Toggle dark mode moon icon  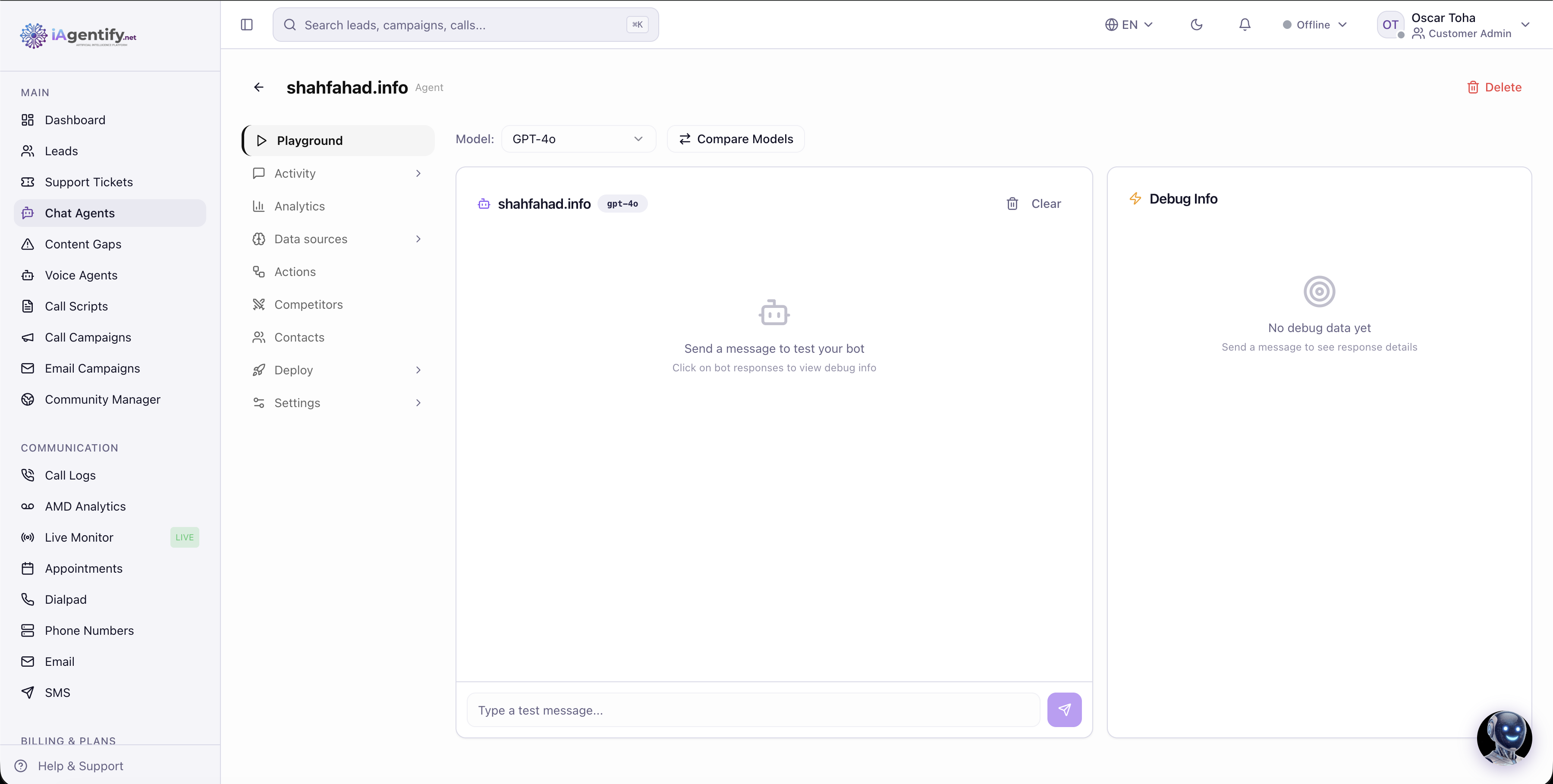click(1197, 25)
